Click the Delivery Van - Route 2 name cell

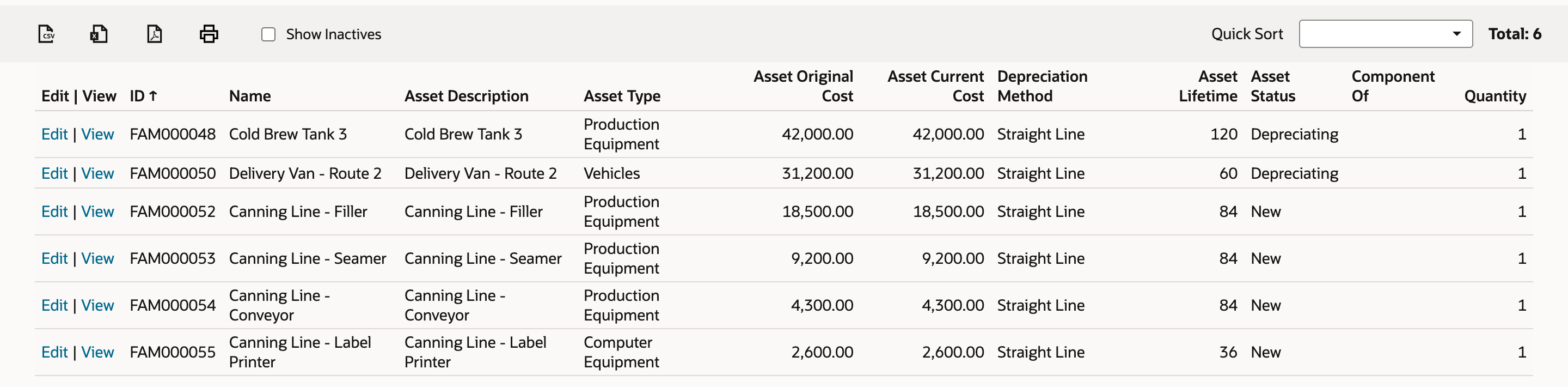tap(305, 173)
